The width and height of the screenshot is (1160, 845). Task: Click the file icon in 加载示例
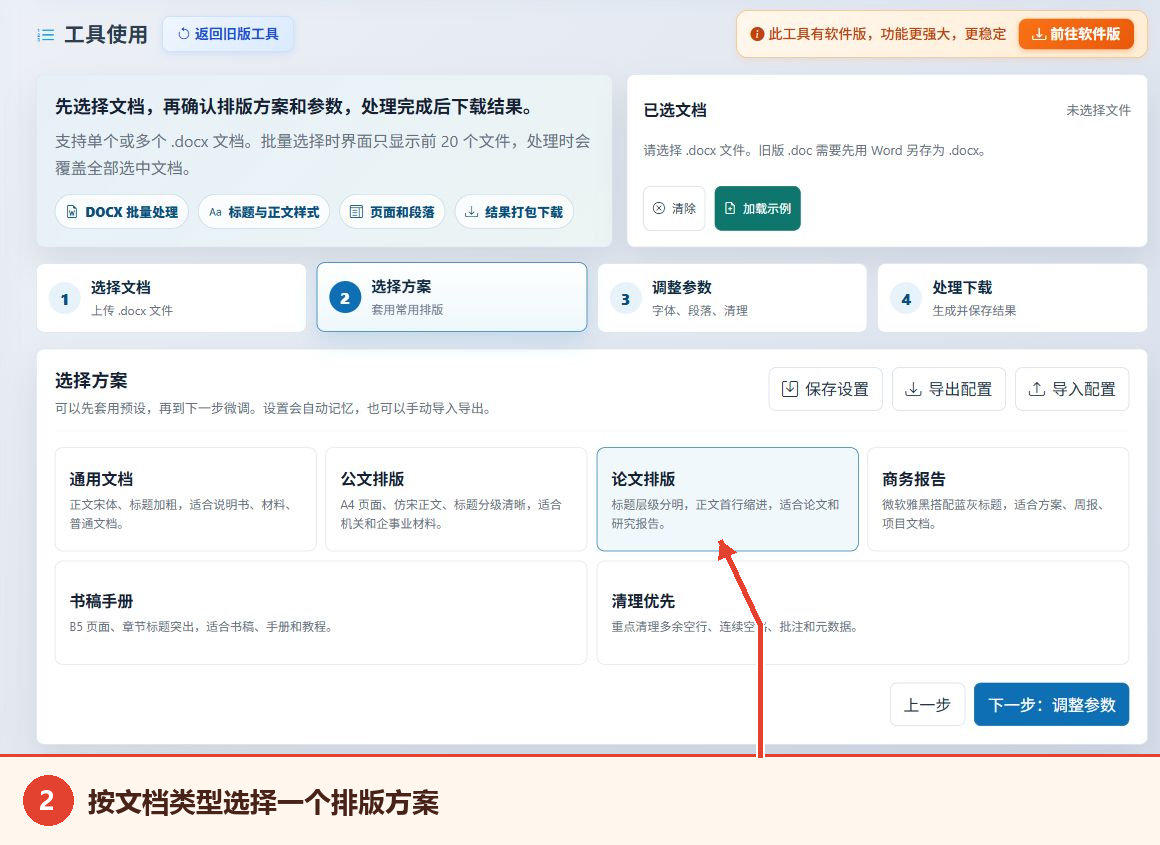tap(730, 209)
